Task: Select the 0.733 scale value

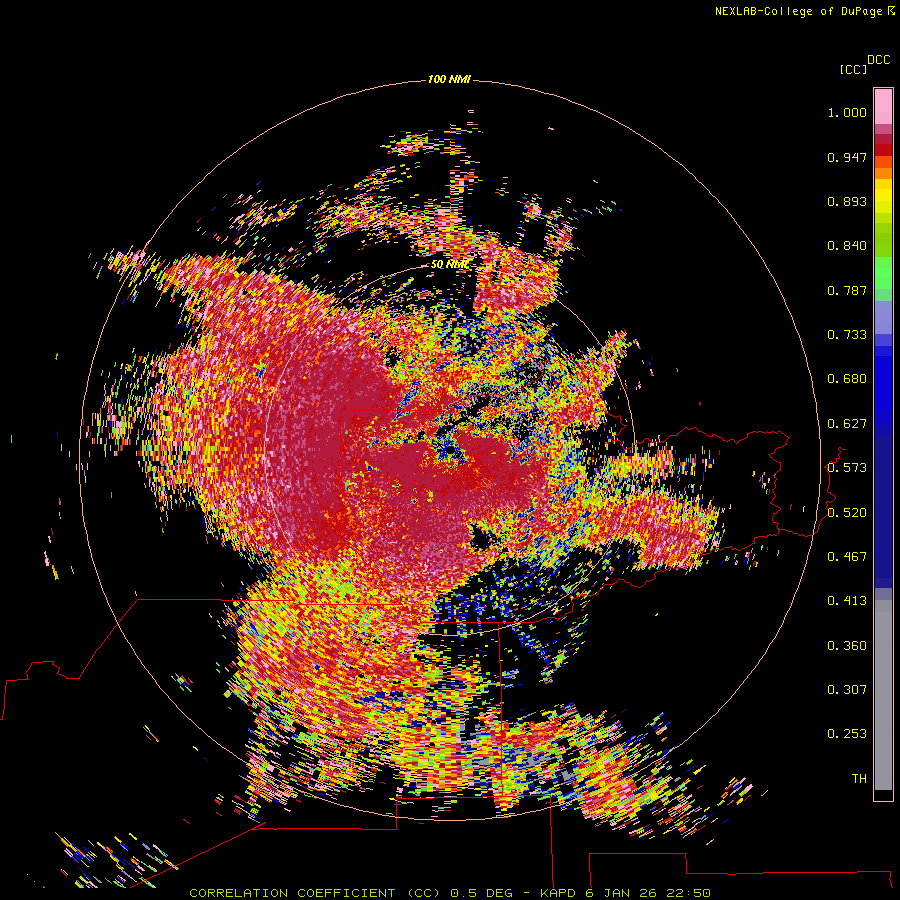Action: pyautogui.click(x=847, y=335)
